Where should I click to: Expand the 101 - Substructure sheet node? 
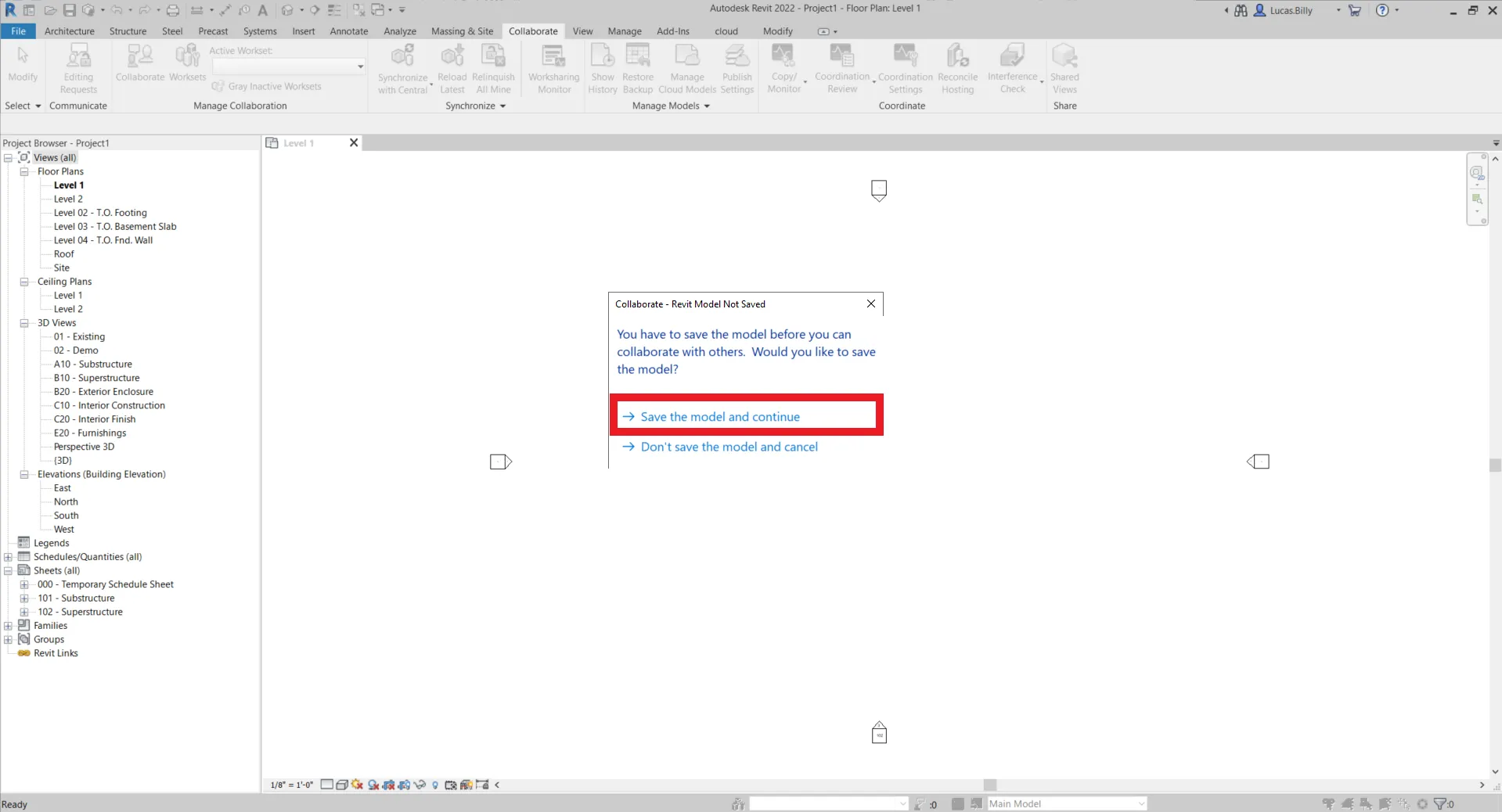point(24,598)
